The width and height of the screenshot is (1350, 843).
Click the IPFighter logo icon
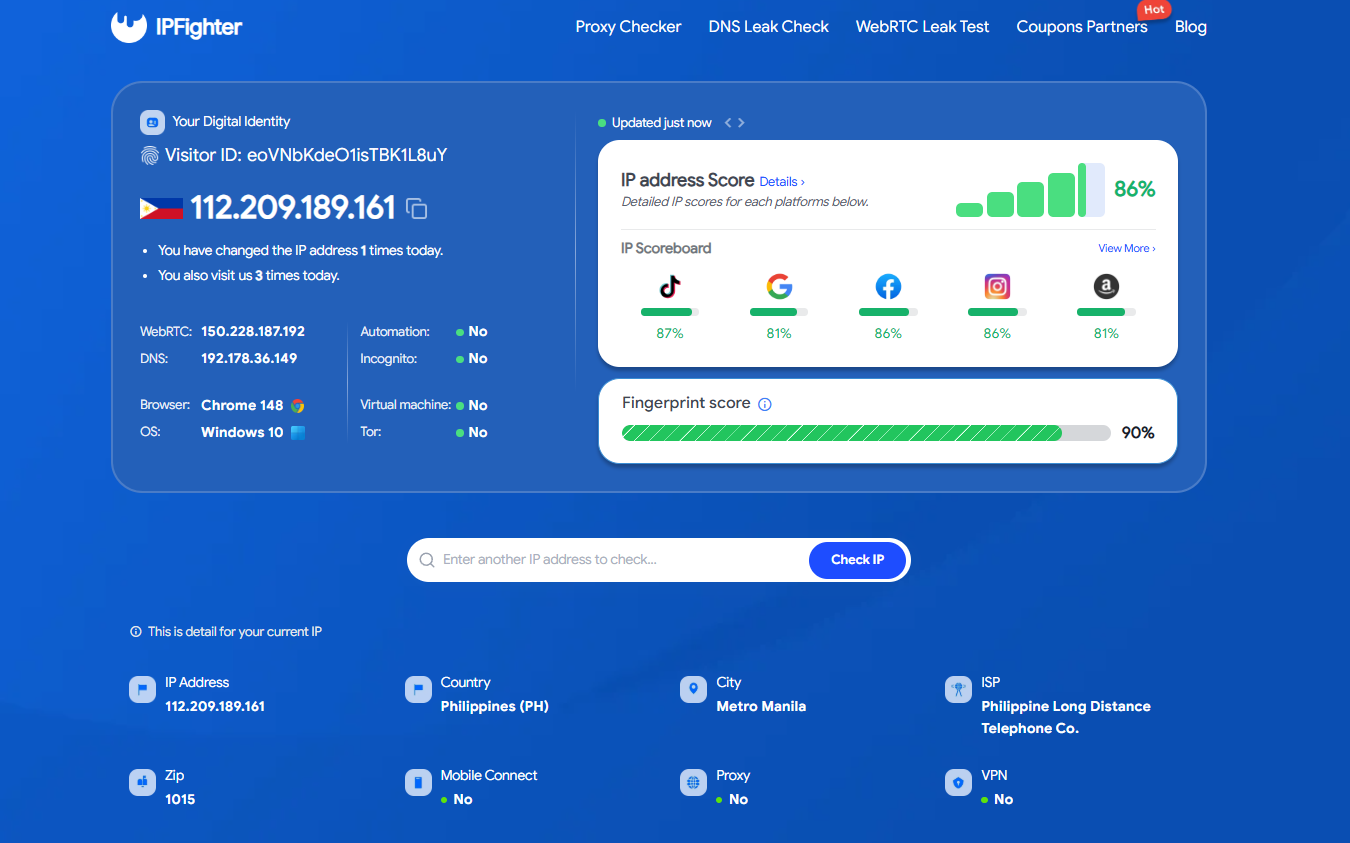(x=129, y=27)
